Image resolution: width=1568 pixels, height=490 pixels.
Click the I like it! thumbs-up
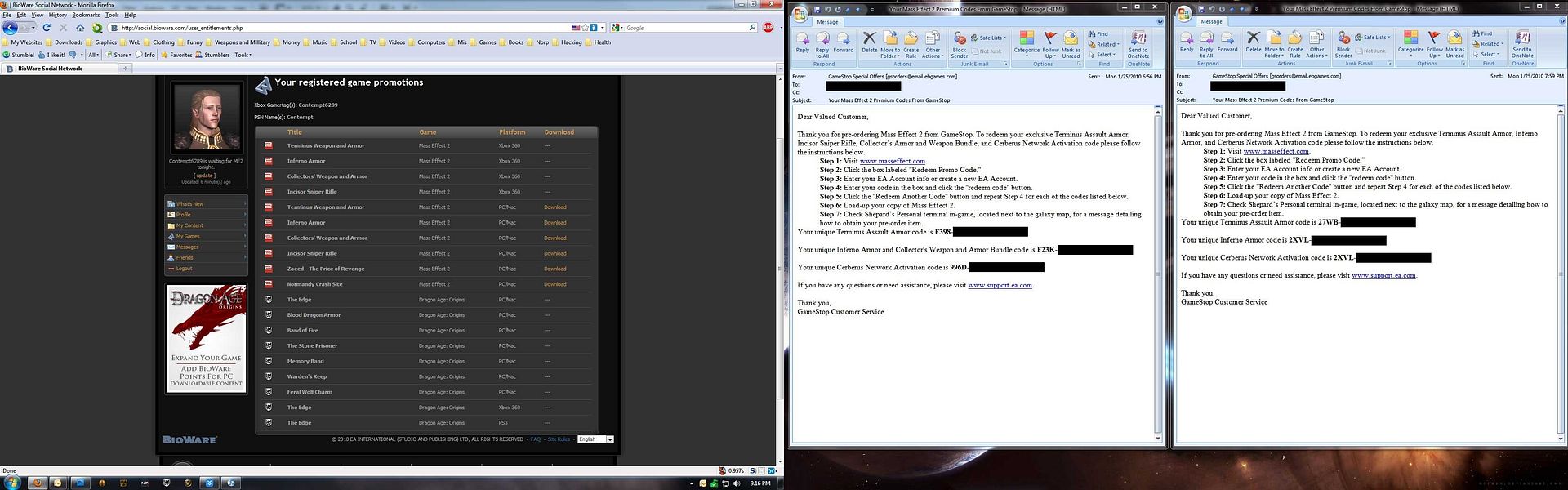51,55
